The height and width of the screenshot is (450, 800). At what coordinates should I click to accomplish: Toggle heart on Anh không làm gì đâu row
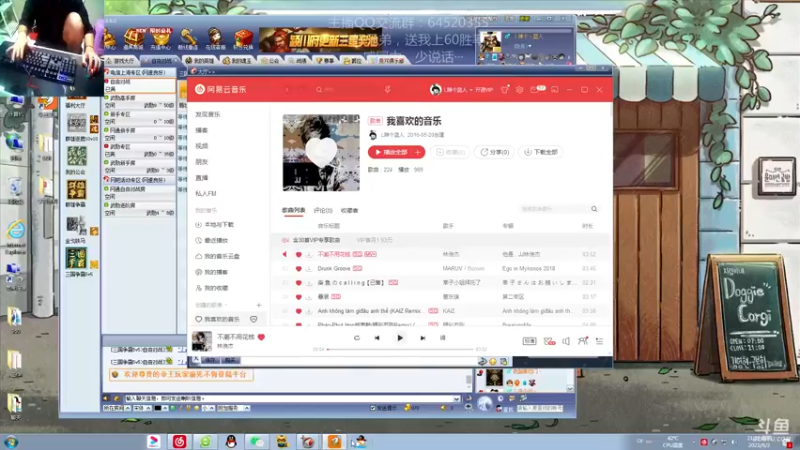[298, 311]
